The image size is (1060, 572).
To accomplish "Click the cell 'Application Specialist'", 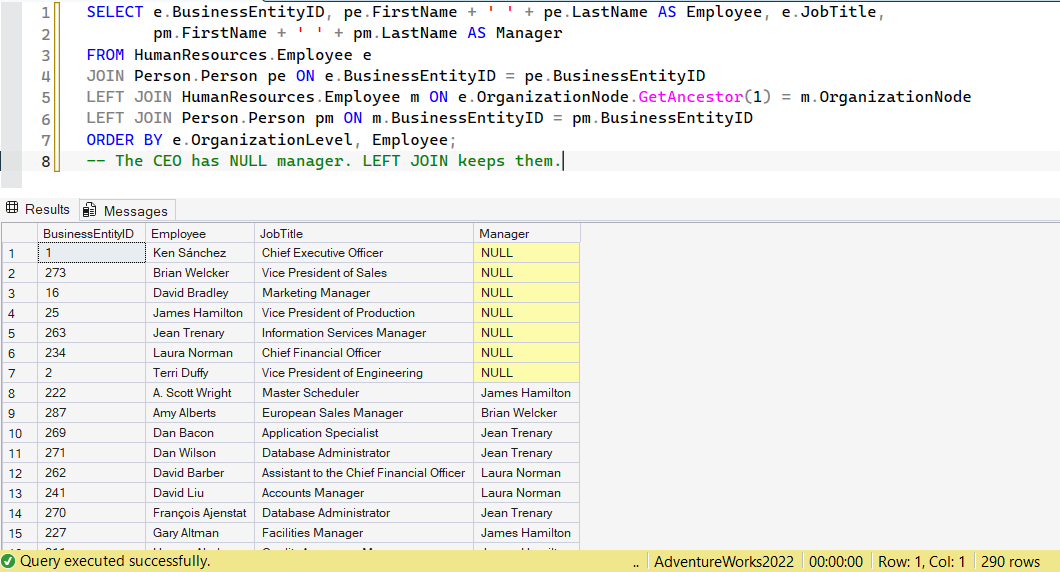I will [x=364, y=433].
